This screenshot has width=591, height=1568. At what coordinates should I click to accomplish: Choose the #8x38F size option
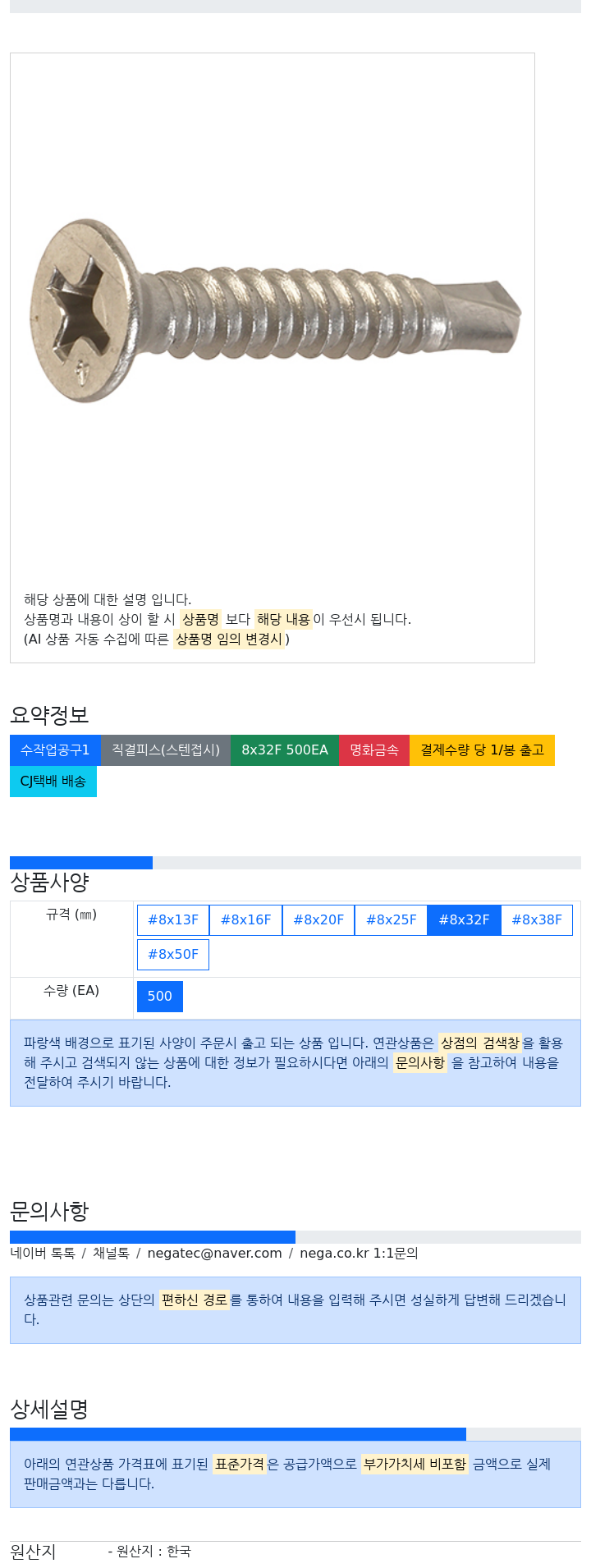point(537,920)
